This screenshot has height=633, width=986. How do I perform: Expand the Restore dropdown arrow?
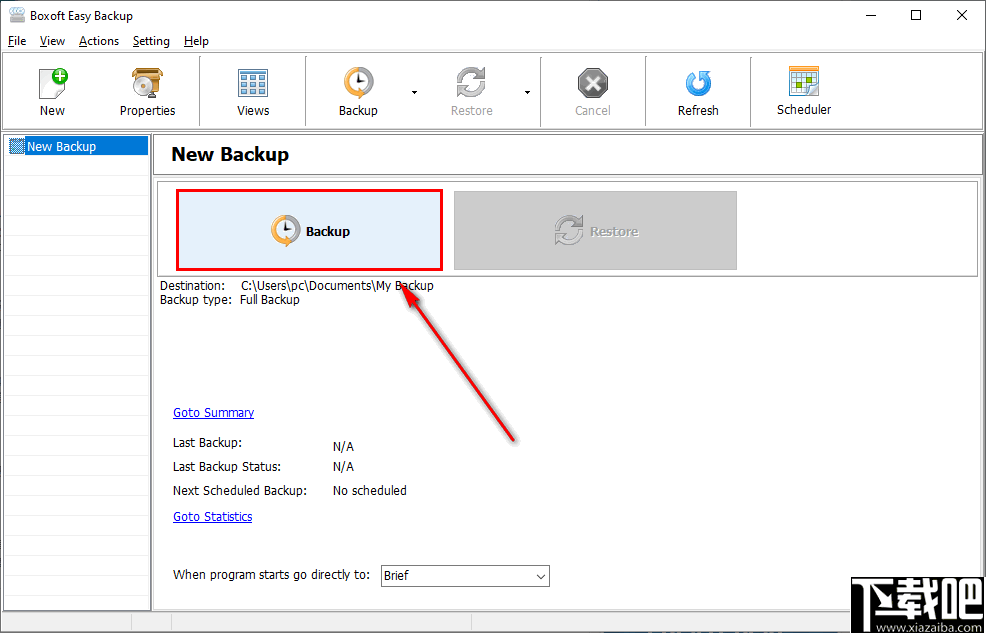[527, 90]
